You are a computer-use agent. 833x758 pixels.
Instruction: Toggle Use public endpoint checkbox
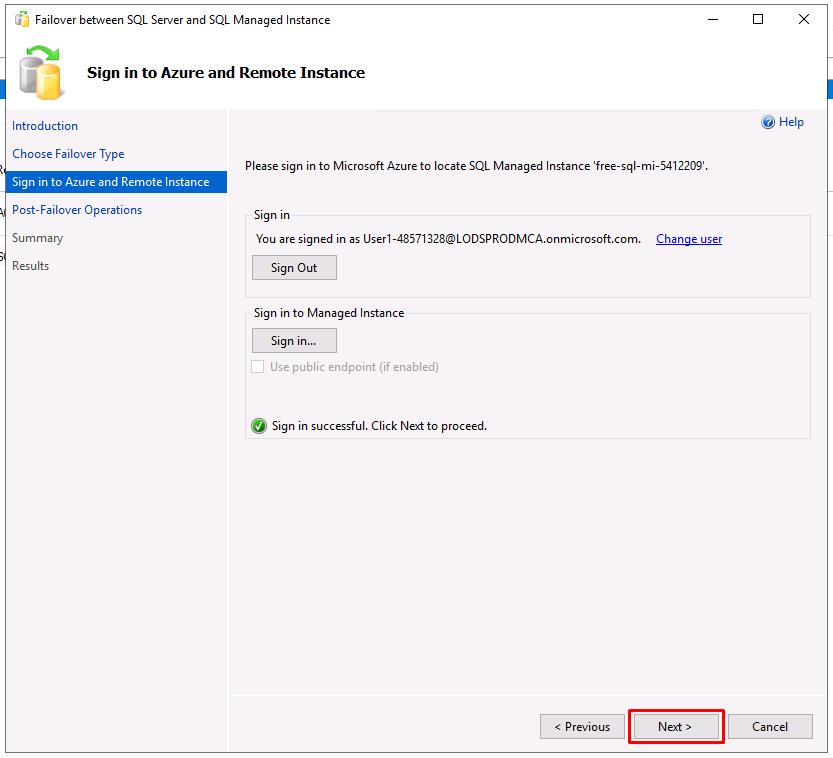pos(258,367)
